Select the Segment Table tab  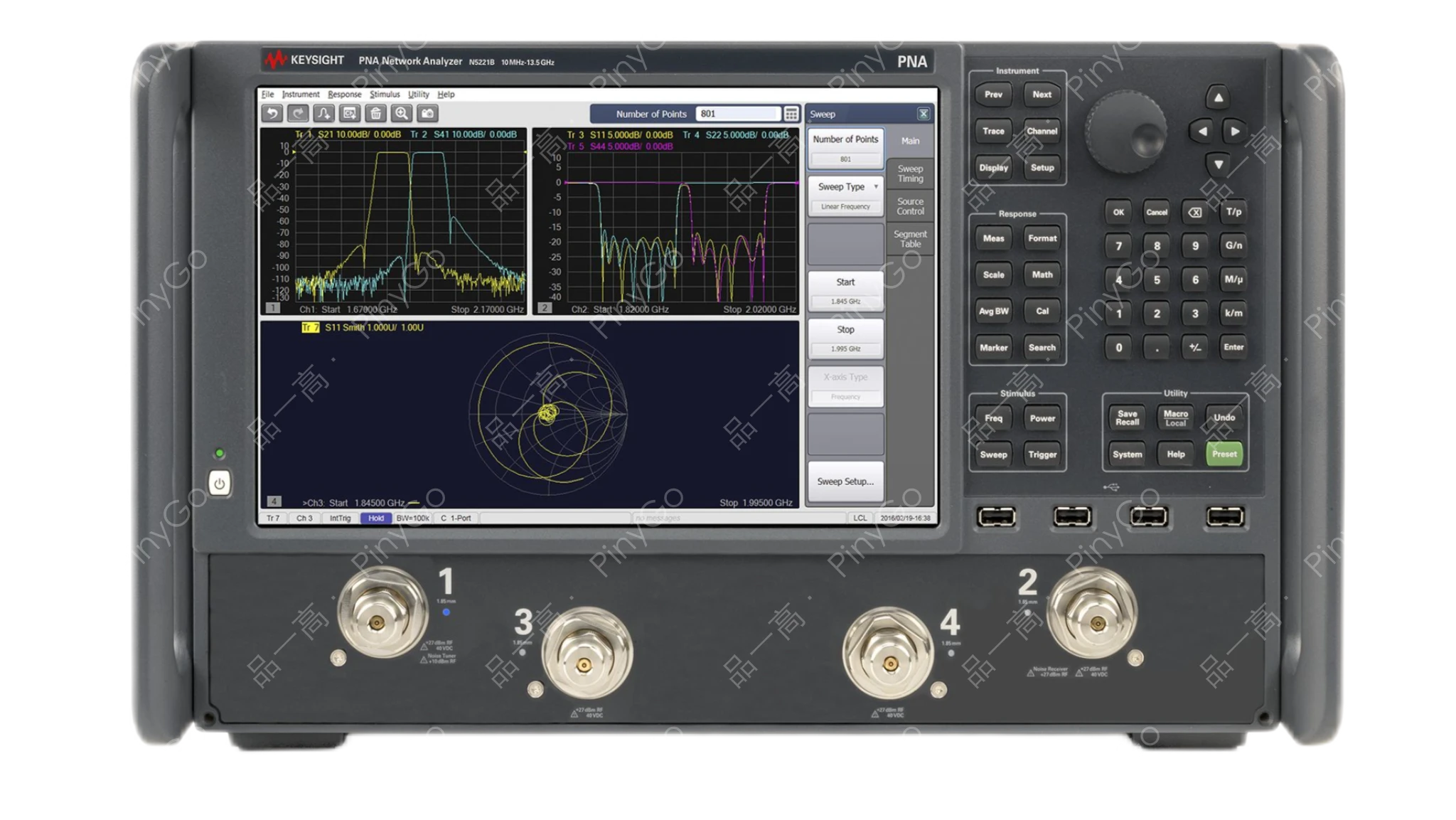(910, 239)
